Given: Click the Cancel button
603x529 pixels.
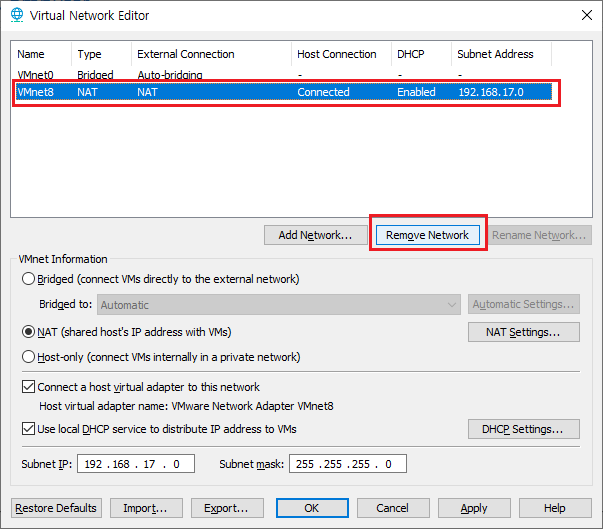Looking at the screenshot, I should tap(393, 508).
